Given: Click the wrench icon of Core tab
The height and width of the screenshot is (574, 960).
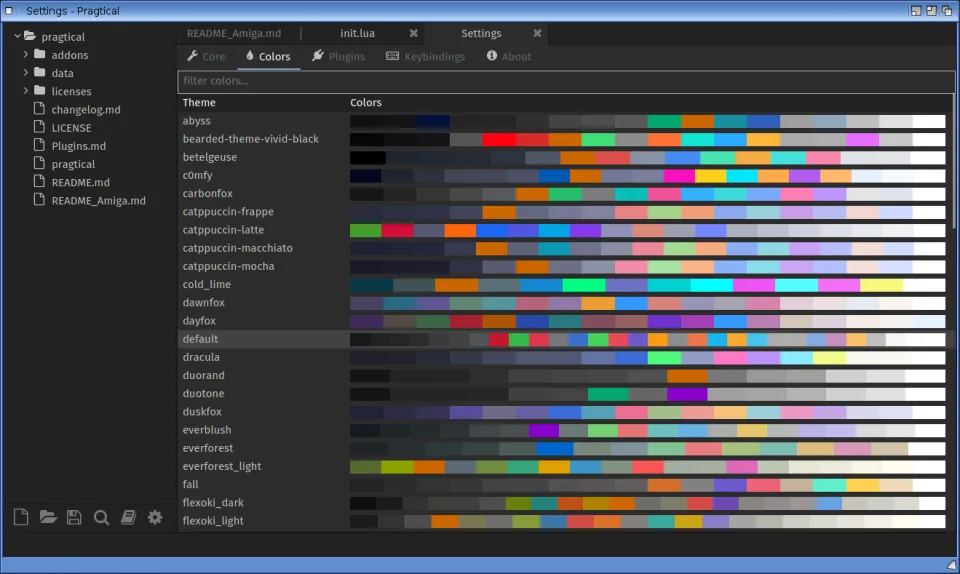Looking at the screenshot, I should coord(192,56).
